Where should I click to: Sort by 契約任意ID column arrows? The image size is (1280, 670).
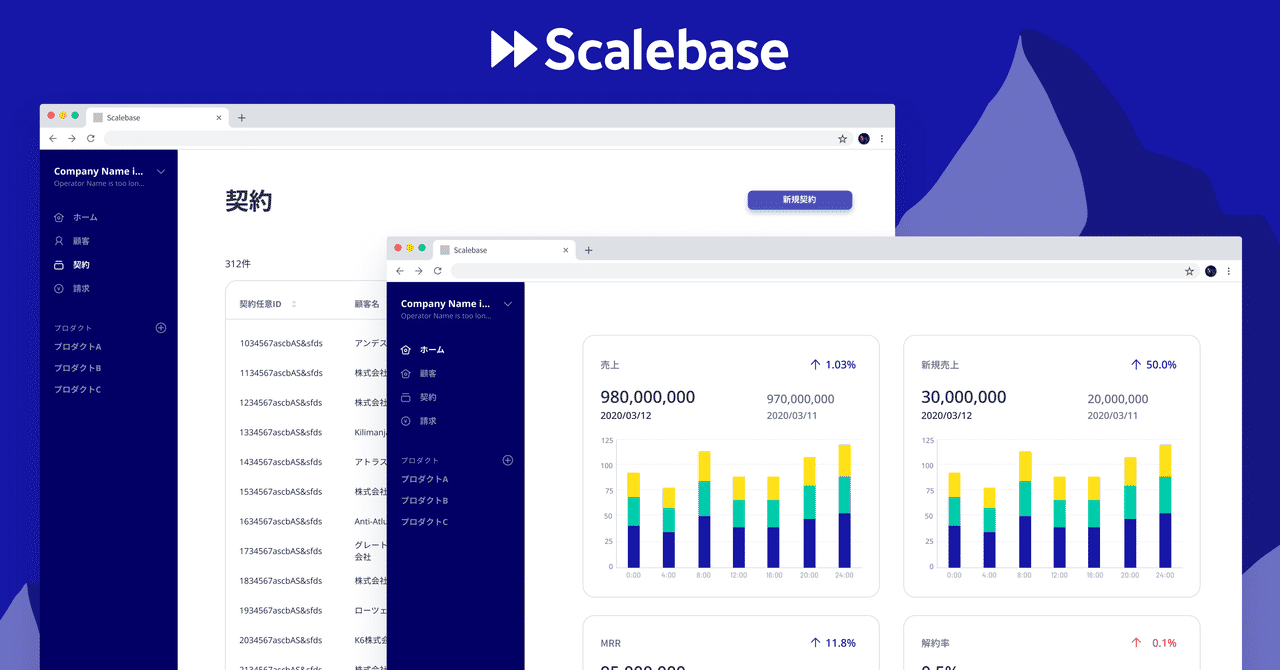[x=294, y=304]
